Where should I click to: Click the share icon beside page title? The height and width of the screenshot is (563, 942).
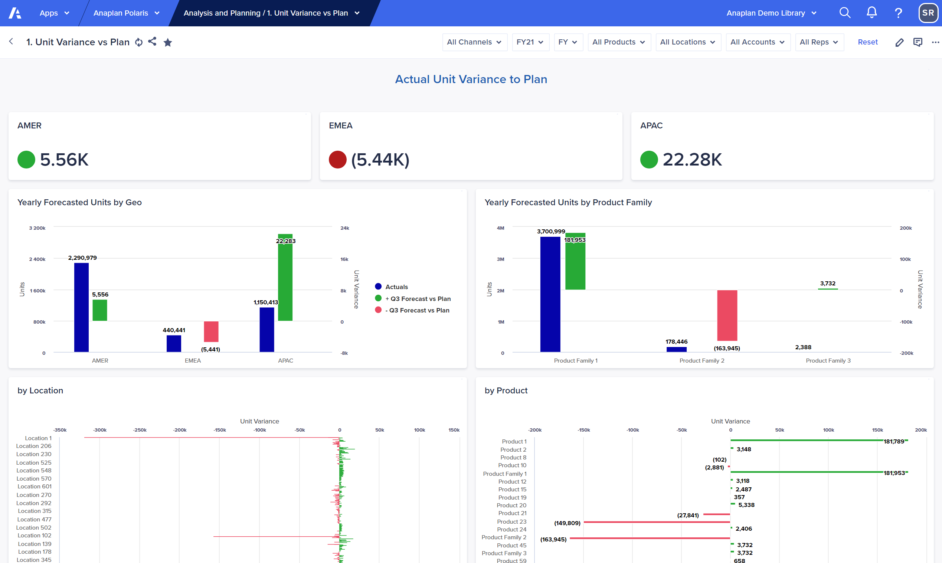point(152,42)
